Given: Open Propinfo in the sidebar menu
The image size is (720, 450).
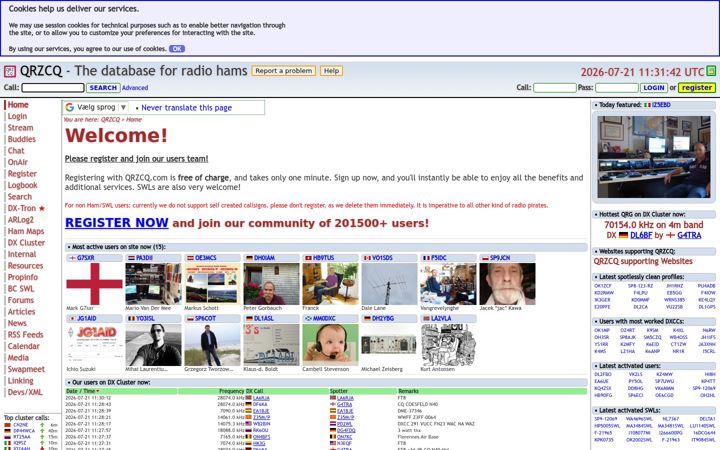Looking at the screenshot, I should coord(22,277).
